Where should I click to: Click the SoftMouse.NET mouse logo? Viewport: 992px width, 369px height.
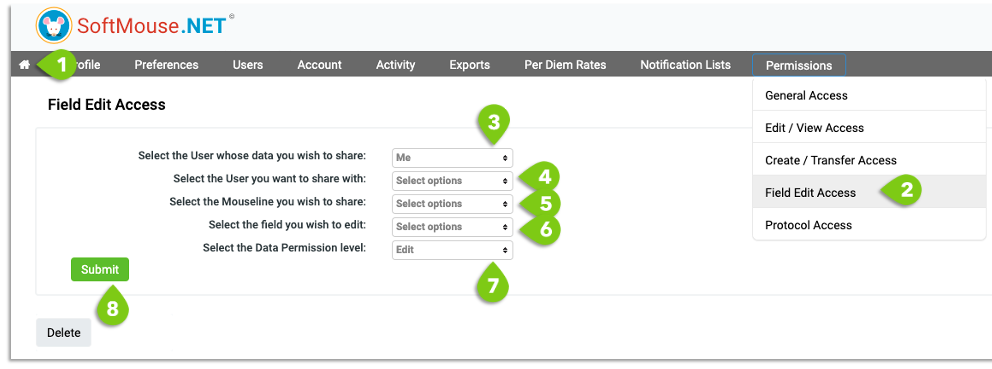point(54,25)
